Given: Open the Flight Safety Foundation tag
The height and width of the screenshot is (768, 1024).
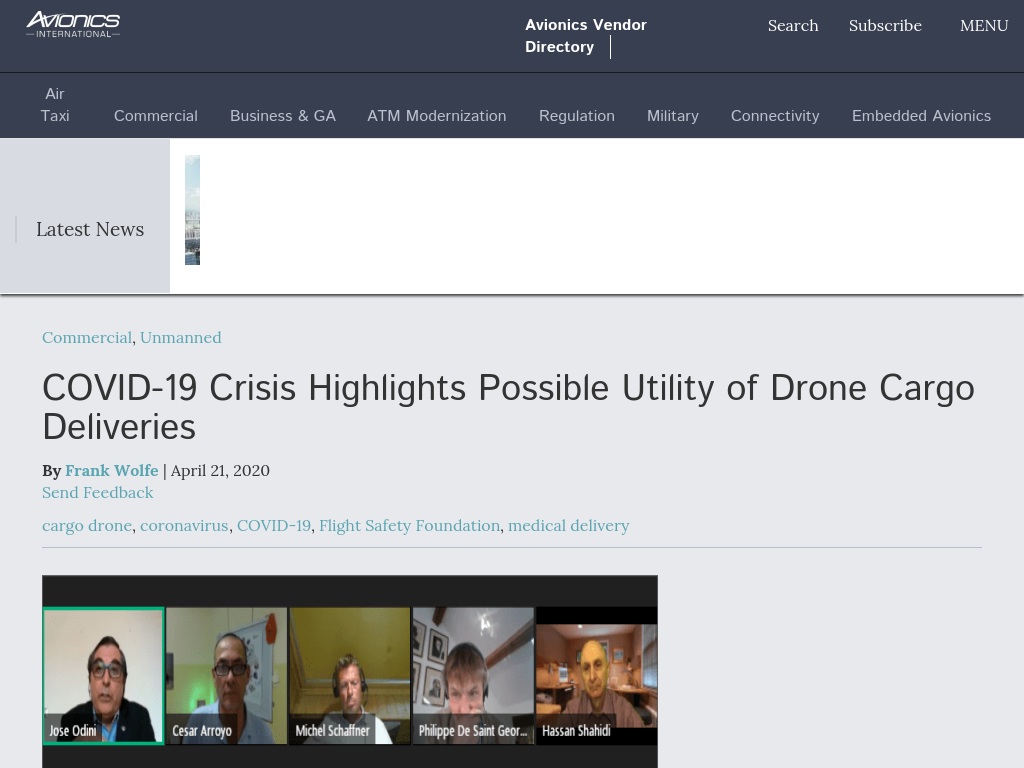Looking at the screenshot, I should tap(409, 526).
